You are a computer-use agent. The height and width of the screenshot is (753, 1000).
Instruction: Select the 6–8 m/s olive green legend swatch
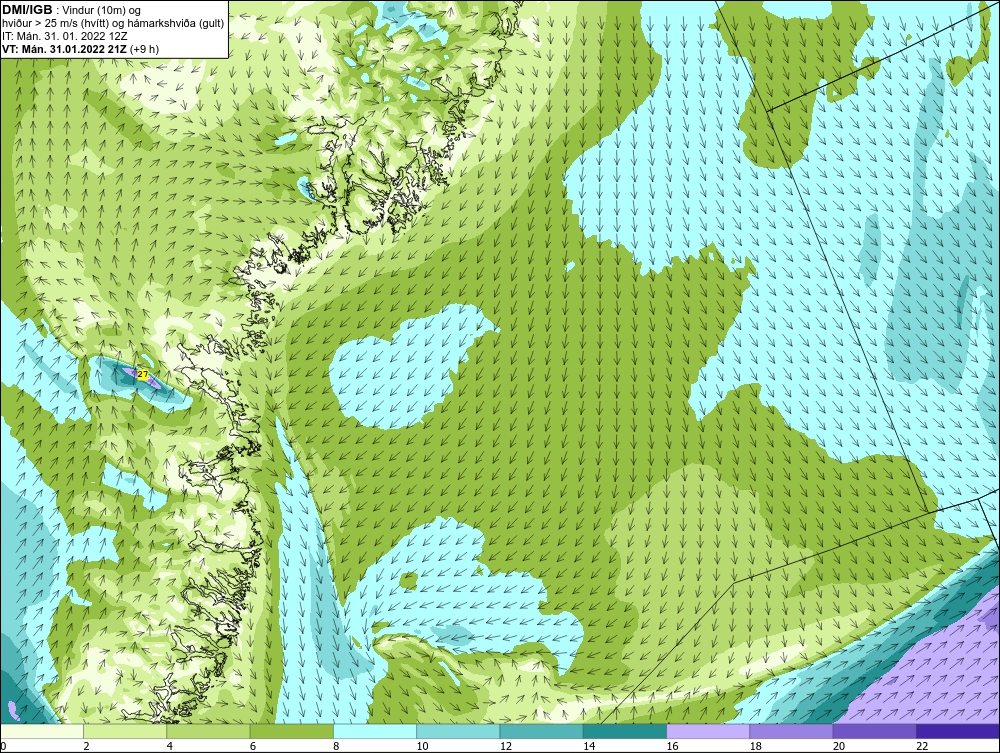point(291,731)
